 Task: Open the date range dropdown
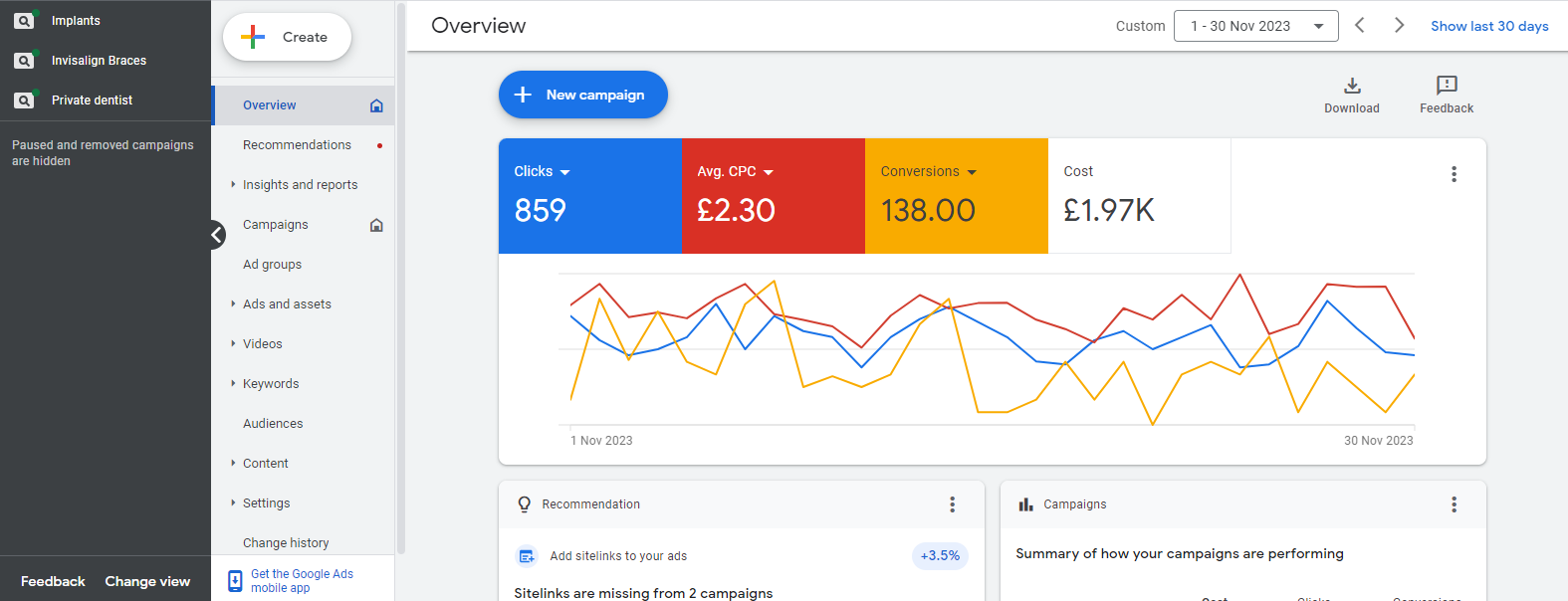click(x=1255, y=26)
